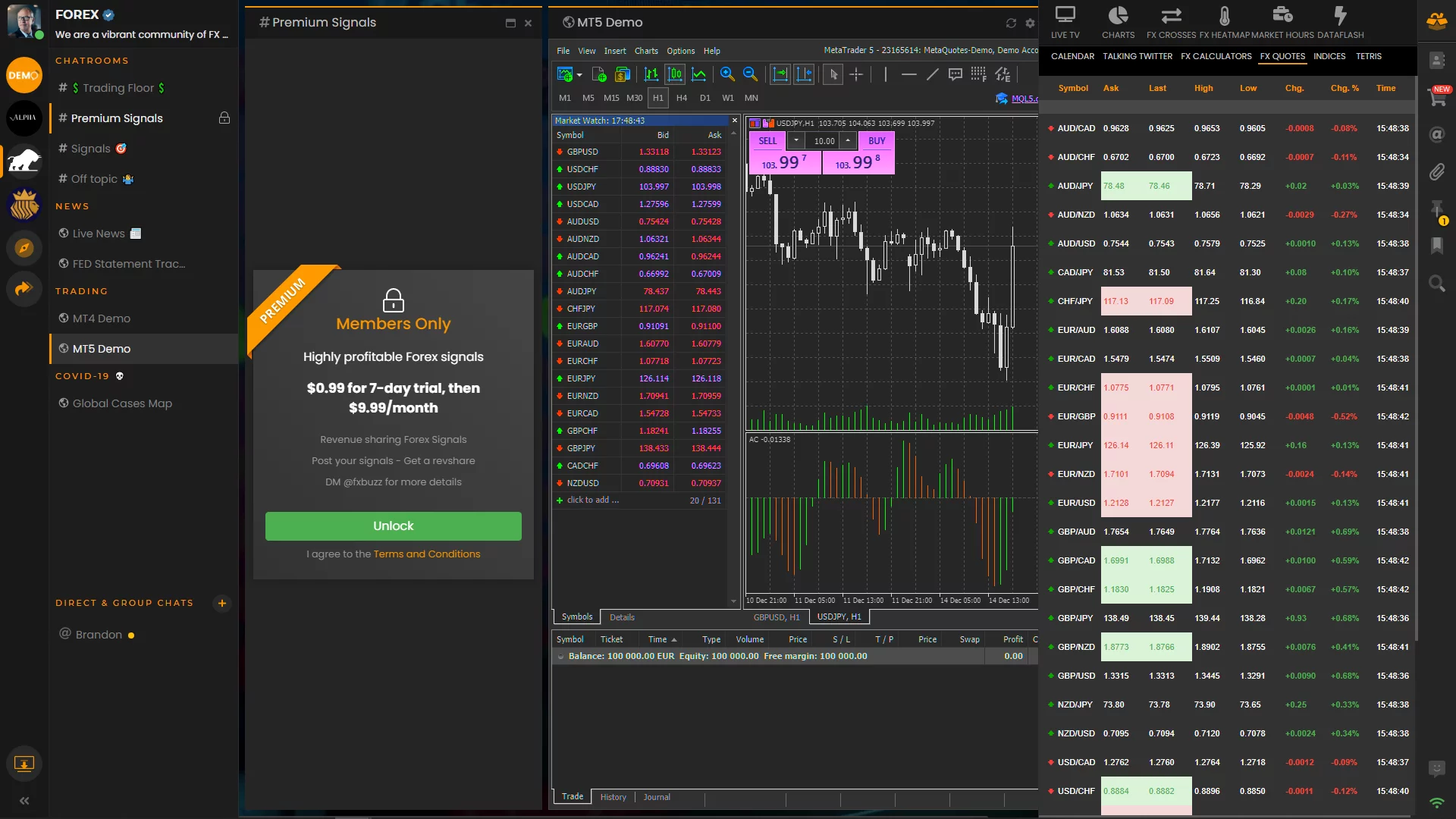Click the volume field showing 10.00
This screenshot has width=1456, height=819.
pyautogui.click(x=824, y=141)
